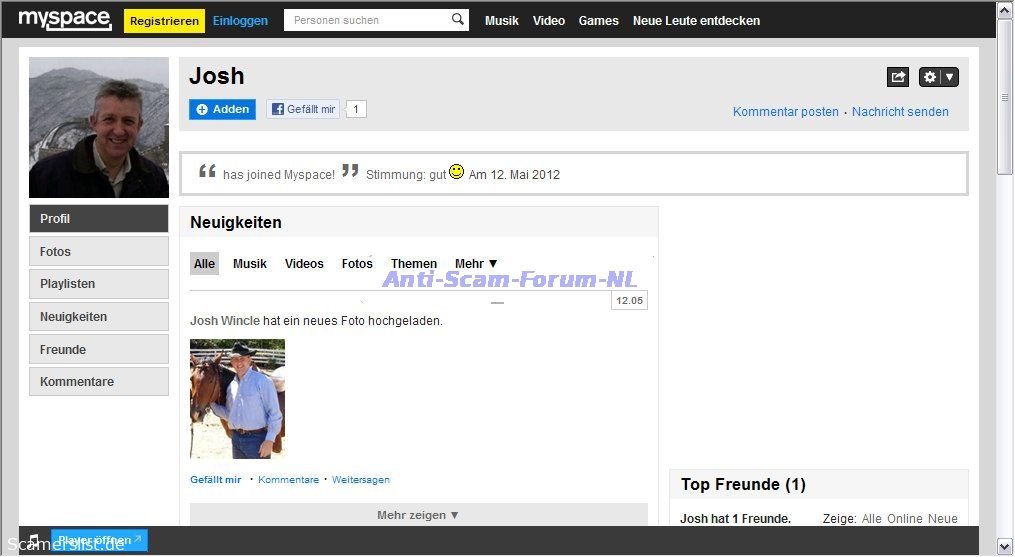Open the gear settings dropdown
Viewport: 1015px width, 557px height.
(x=938, y=77)
